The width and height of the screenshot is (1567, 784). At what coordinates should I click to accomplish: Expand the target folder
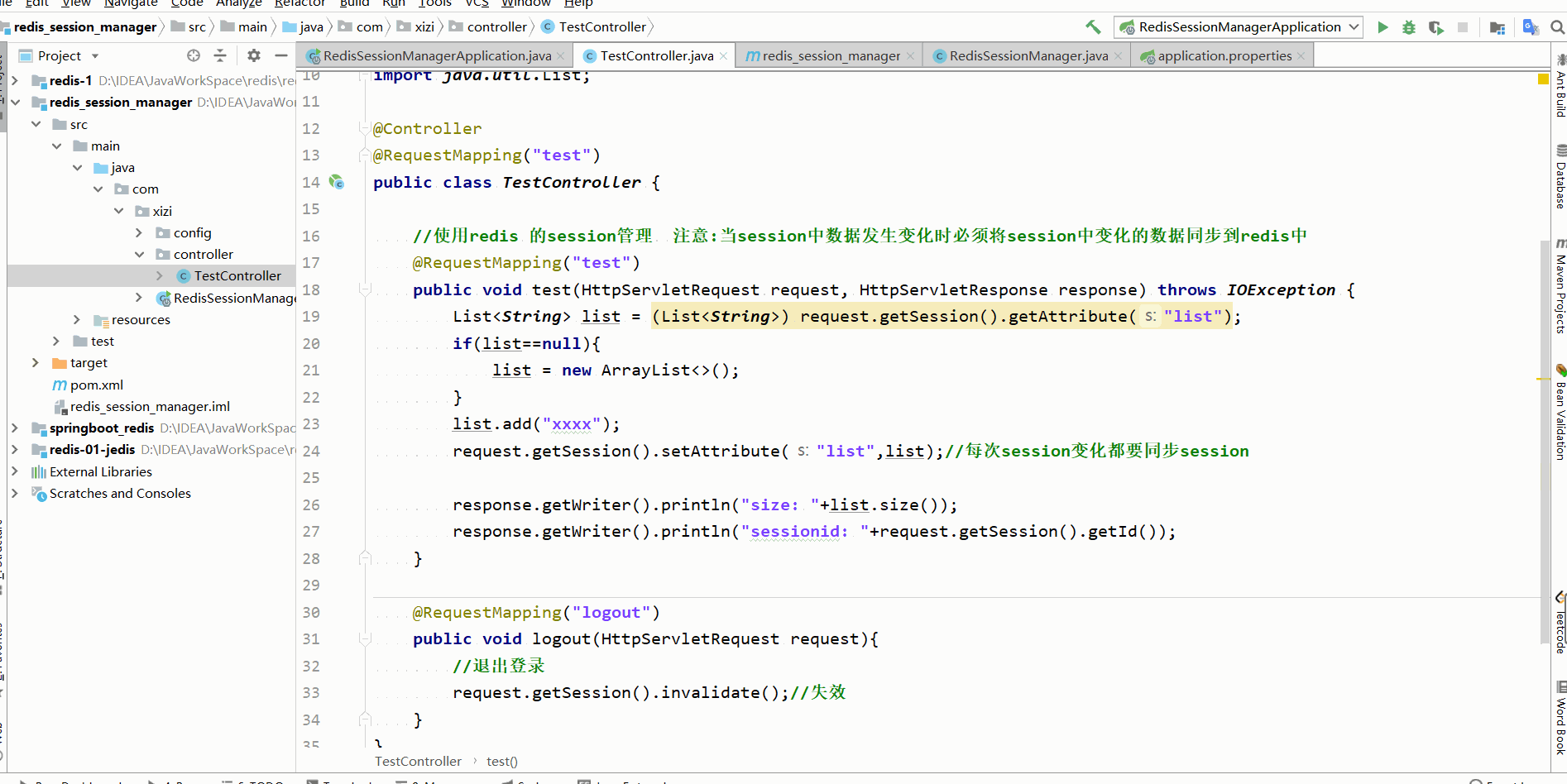pos(35,362)
